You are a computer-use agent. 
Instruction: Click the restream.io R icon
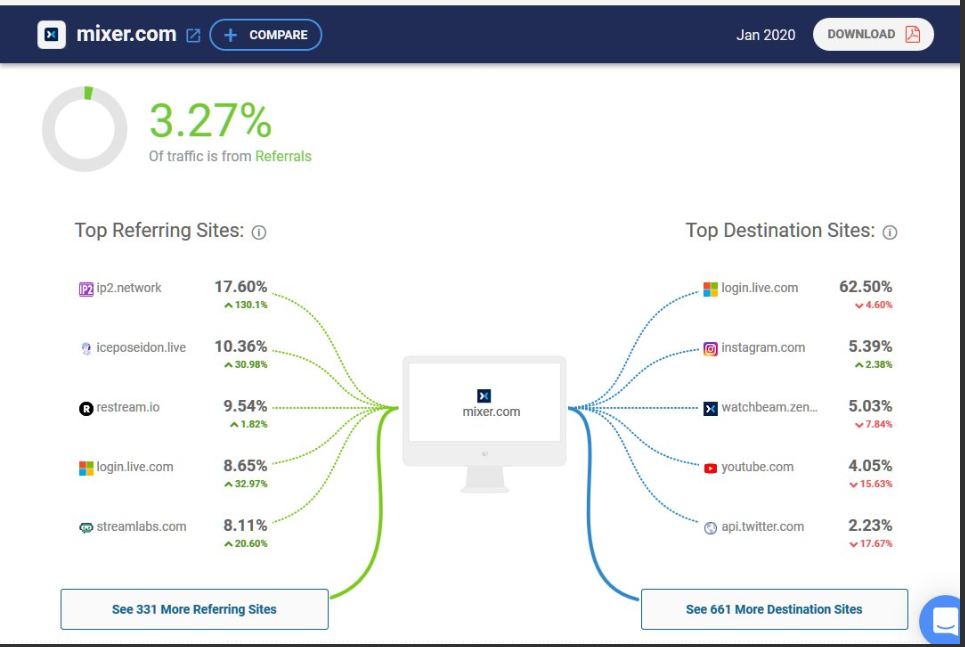86,408
